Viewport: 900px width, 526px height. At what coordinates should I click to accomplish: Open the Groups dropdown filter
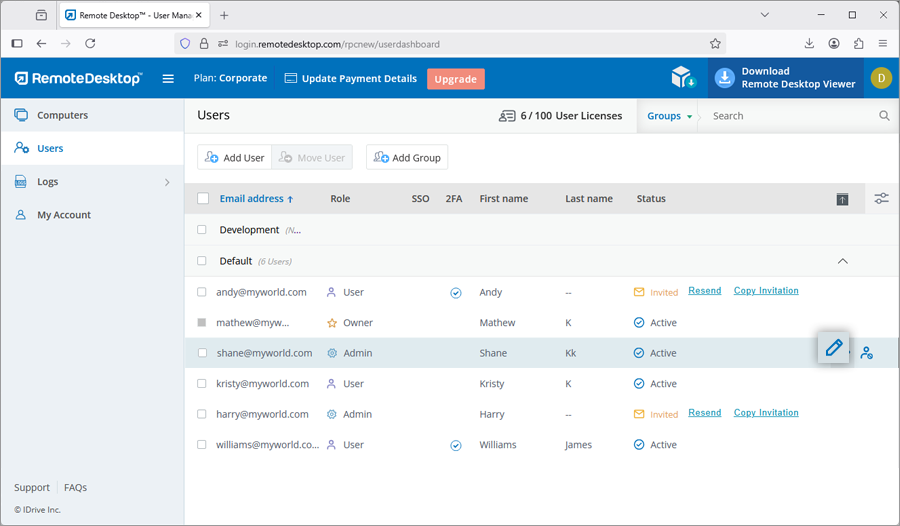point(669,116)
